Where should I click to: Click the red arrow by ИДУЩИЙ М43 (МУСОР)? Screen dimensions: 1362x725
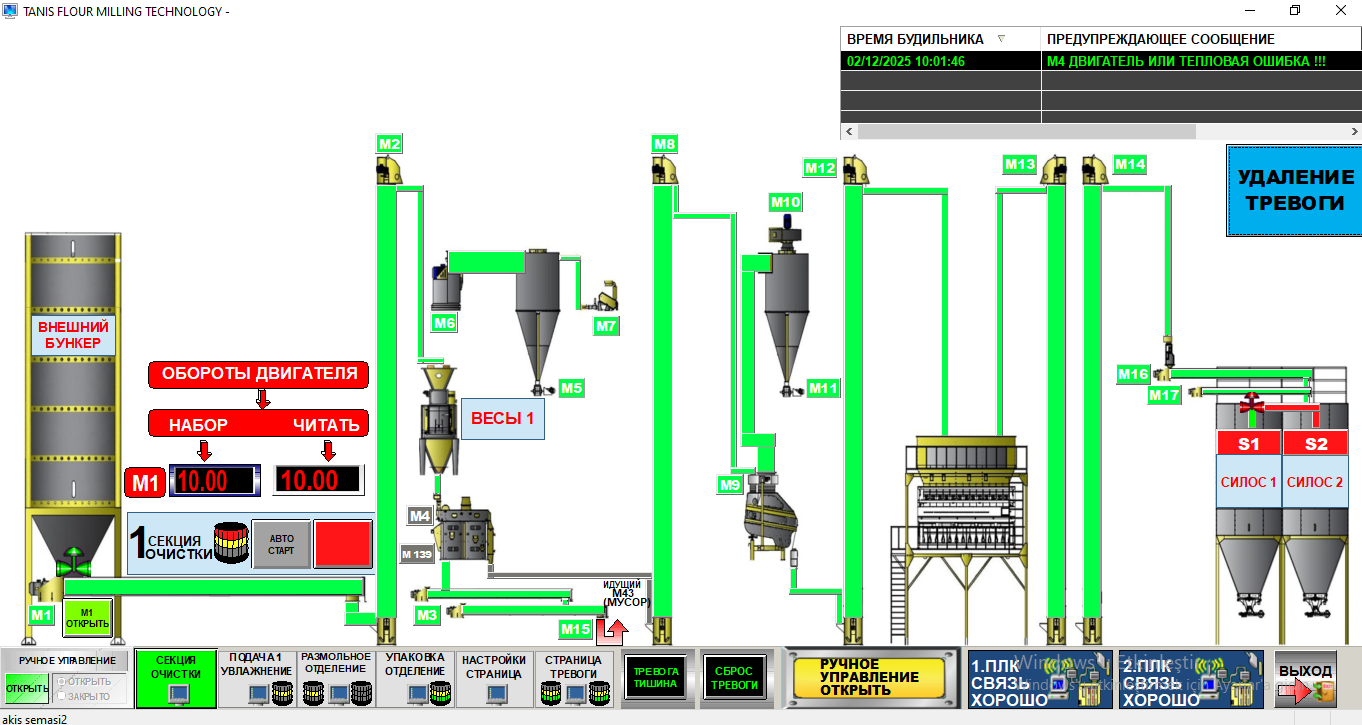(611, 631)
